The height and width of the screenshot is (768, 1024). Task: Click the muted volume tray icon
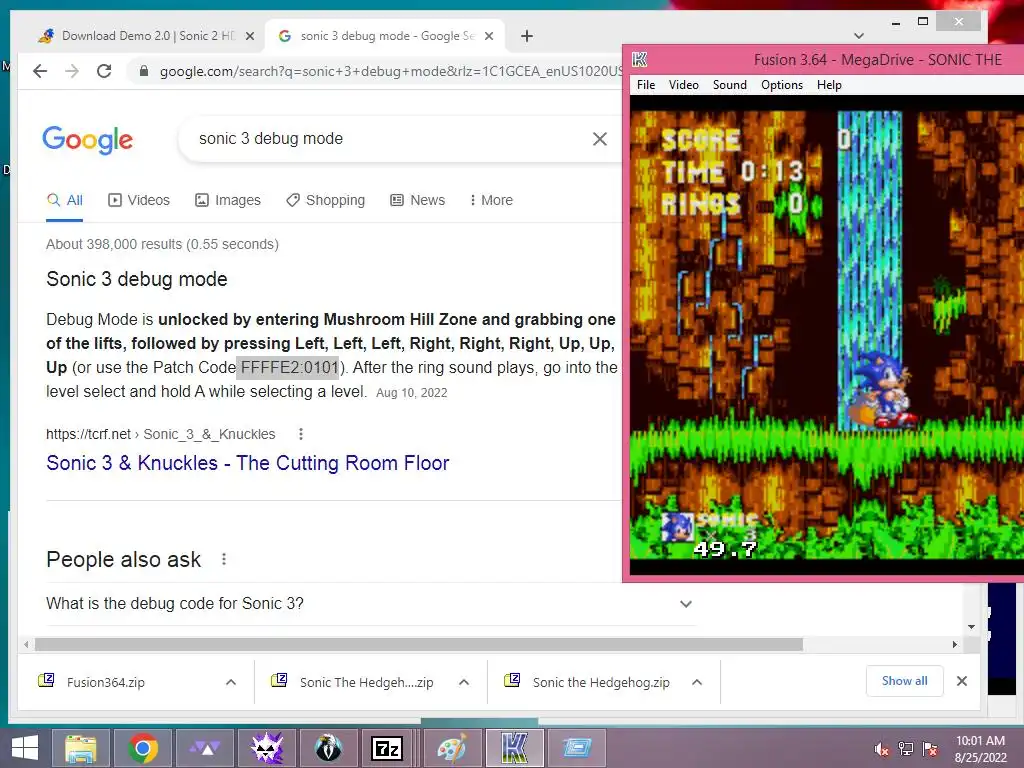click(882, 749)
